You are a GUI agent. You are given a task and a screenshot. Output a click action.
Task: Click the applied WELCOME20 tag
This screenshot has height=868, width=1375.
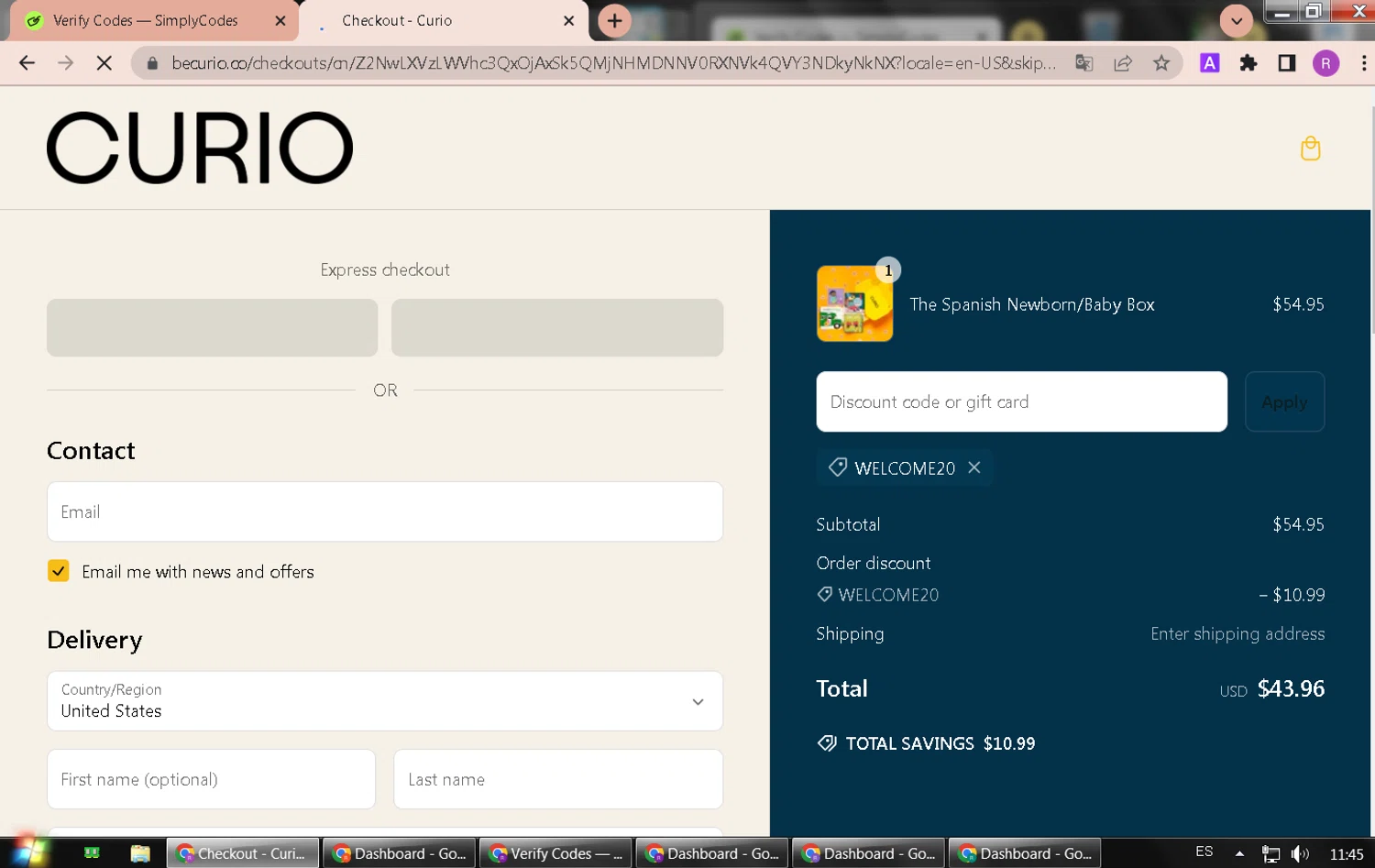pyautogui.click(x=904, y=467)
